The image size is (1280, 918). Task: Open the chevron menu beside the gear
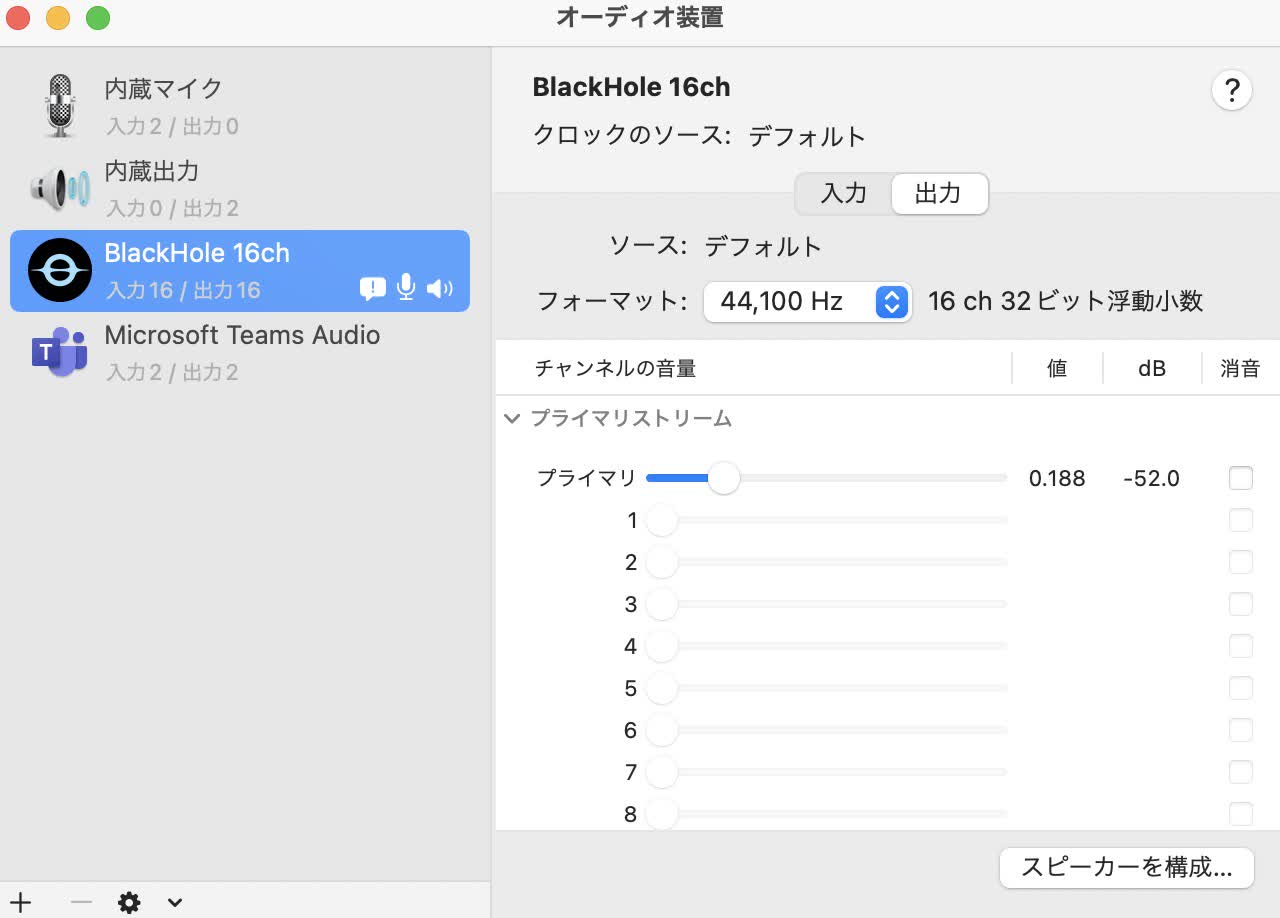(x=175, y=903)
